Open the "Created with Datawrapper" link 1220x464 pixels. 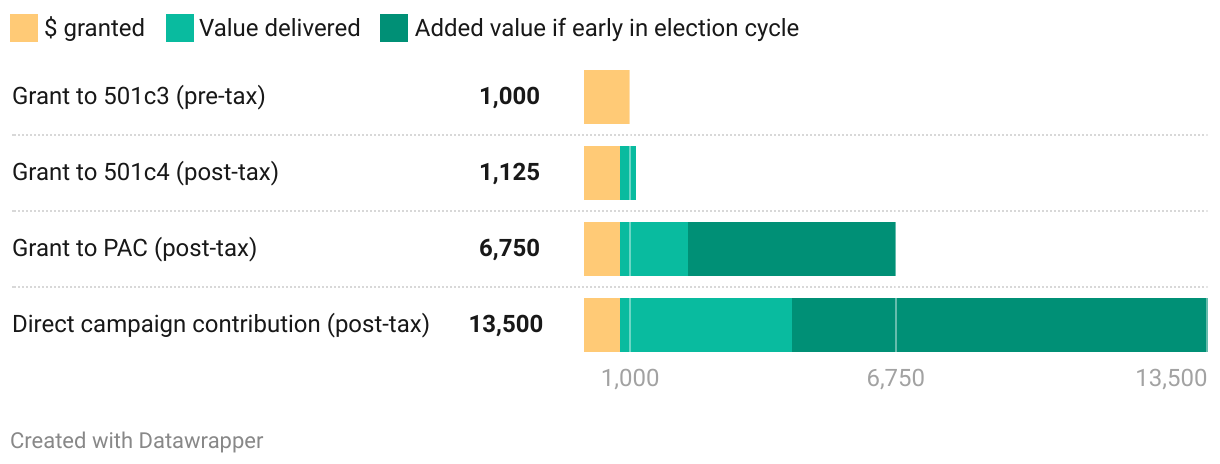click(x=137, y=440)
